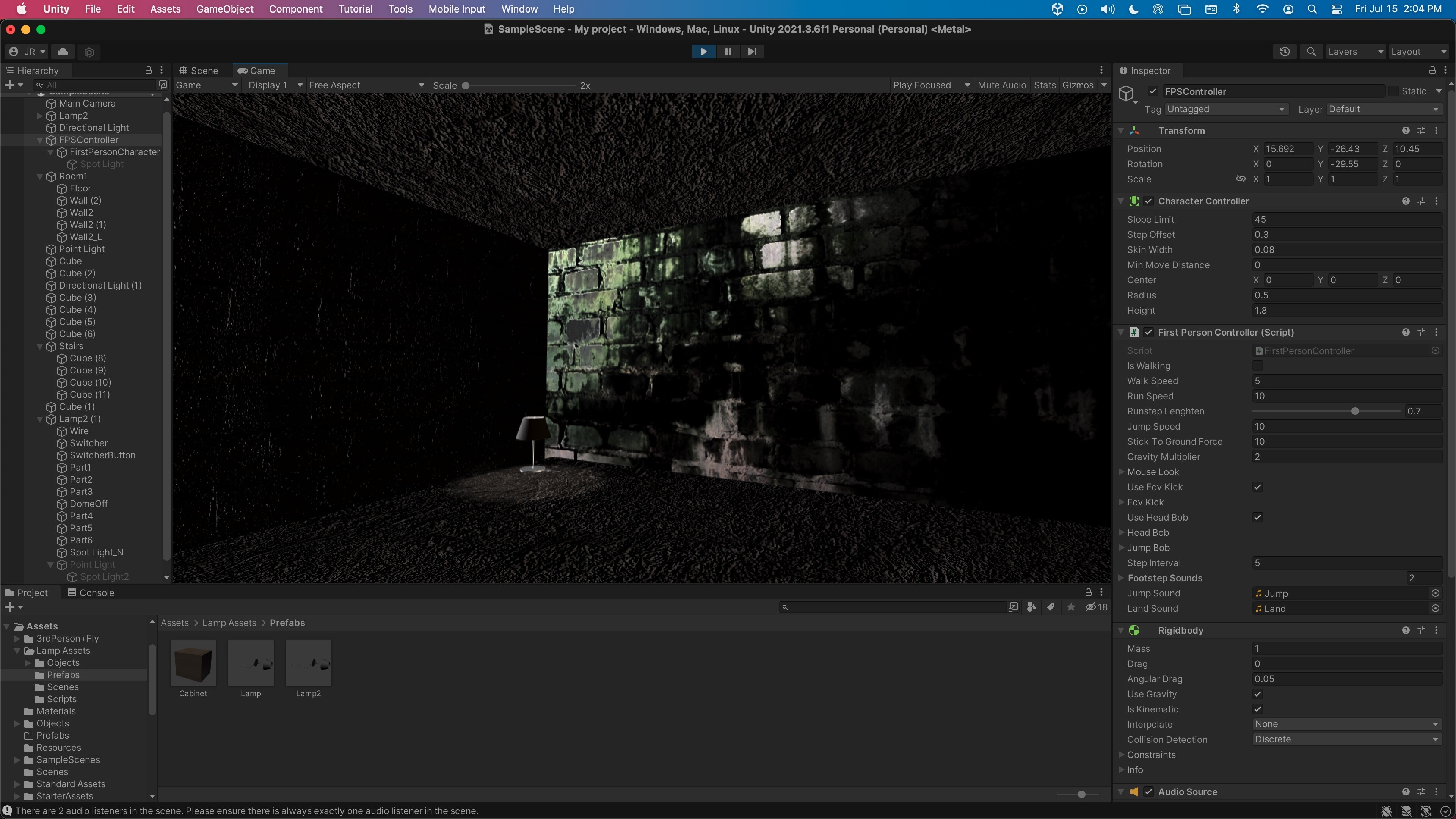Click the constrain proportions link icon on Scale
The width and height of the screenshot is (1456, 819).
1241,179
